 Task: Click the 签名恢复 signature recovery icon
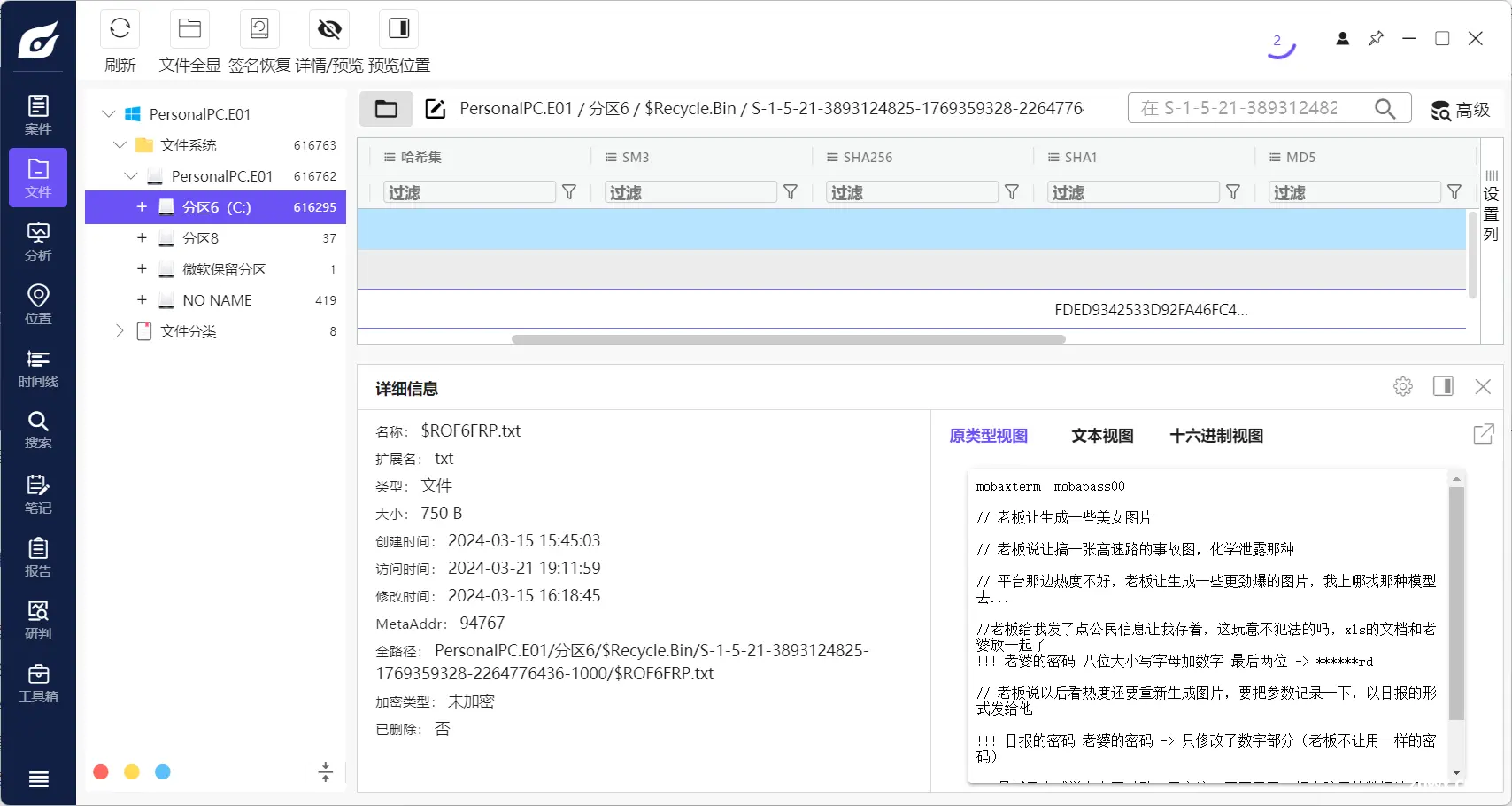[259, 28]
